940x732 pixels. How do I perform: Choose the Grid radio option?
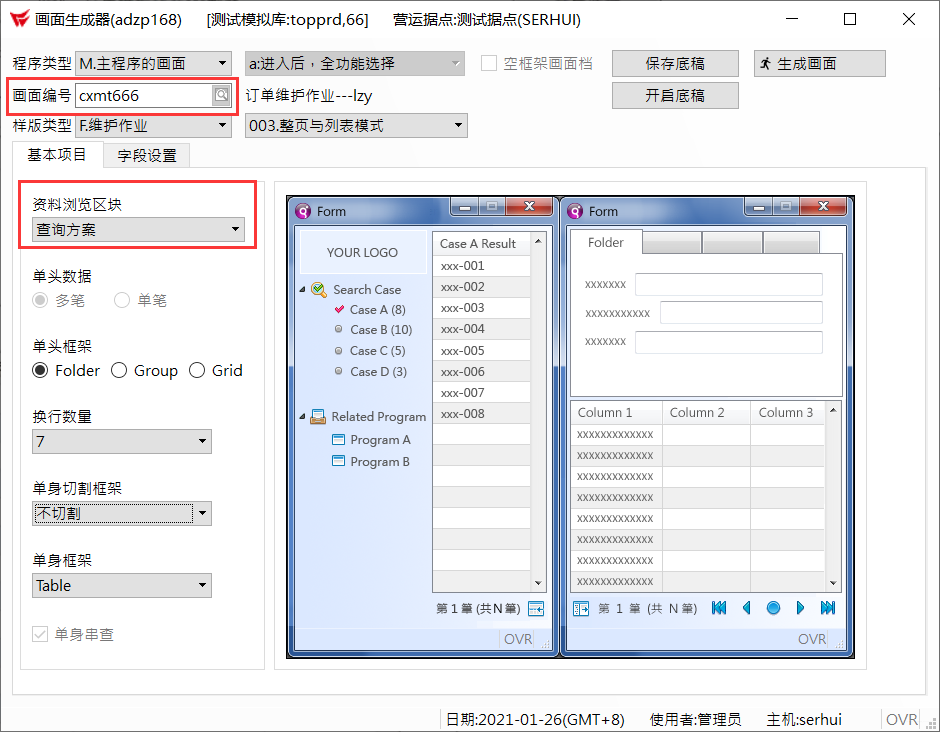(197, 370)
